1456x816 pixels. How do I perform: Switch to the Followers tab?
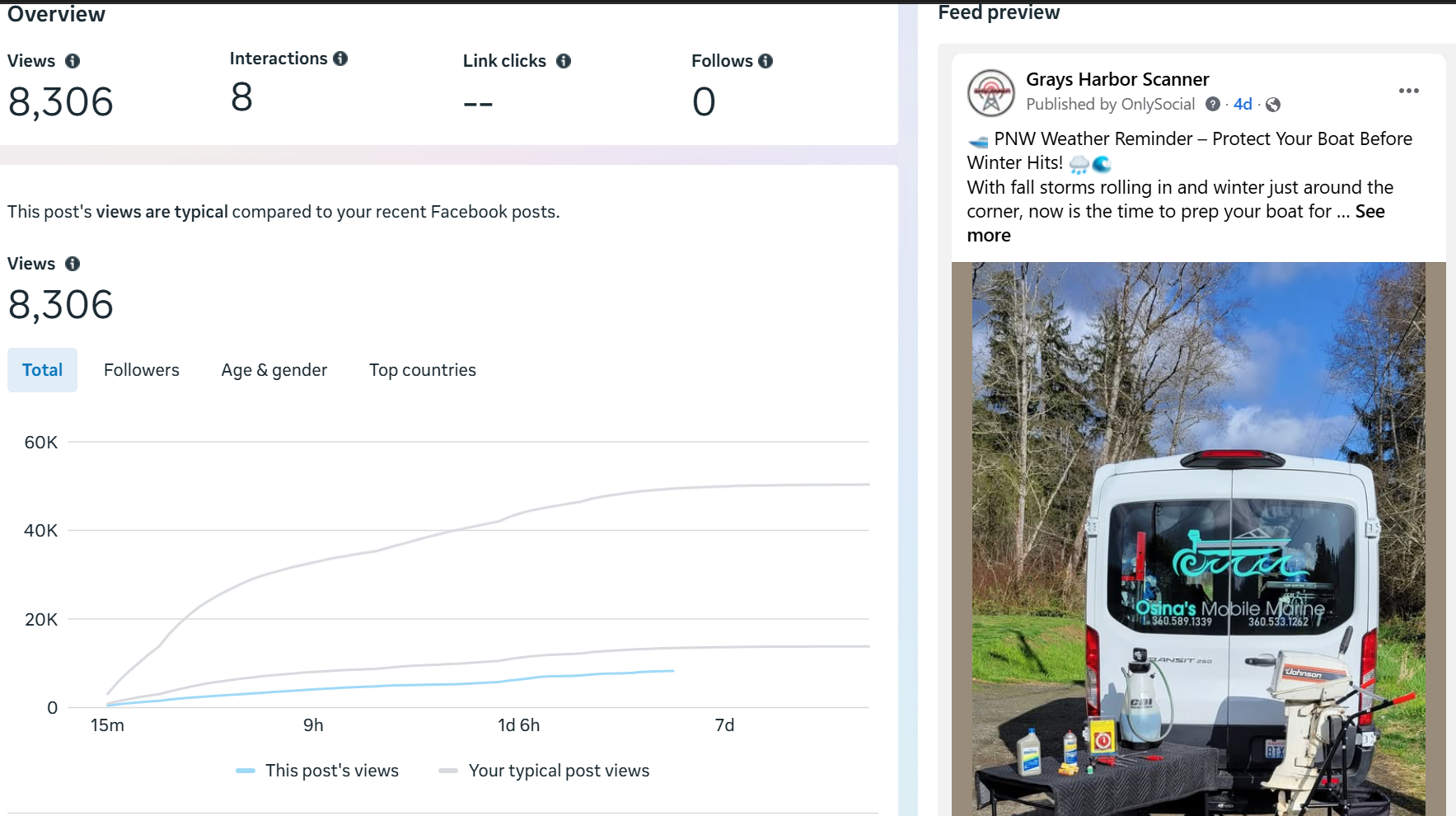[141, 370]
